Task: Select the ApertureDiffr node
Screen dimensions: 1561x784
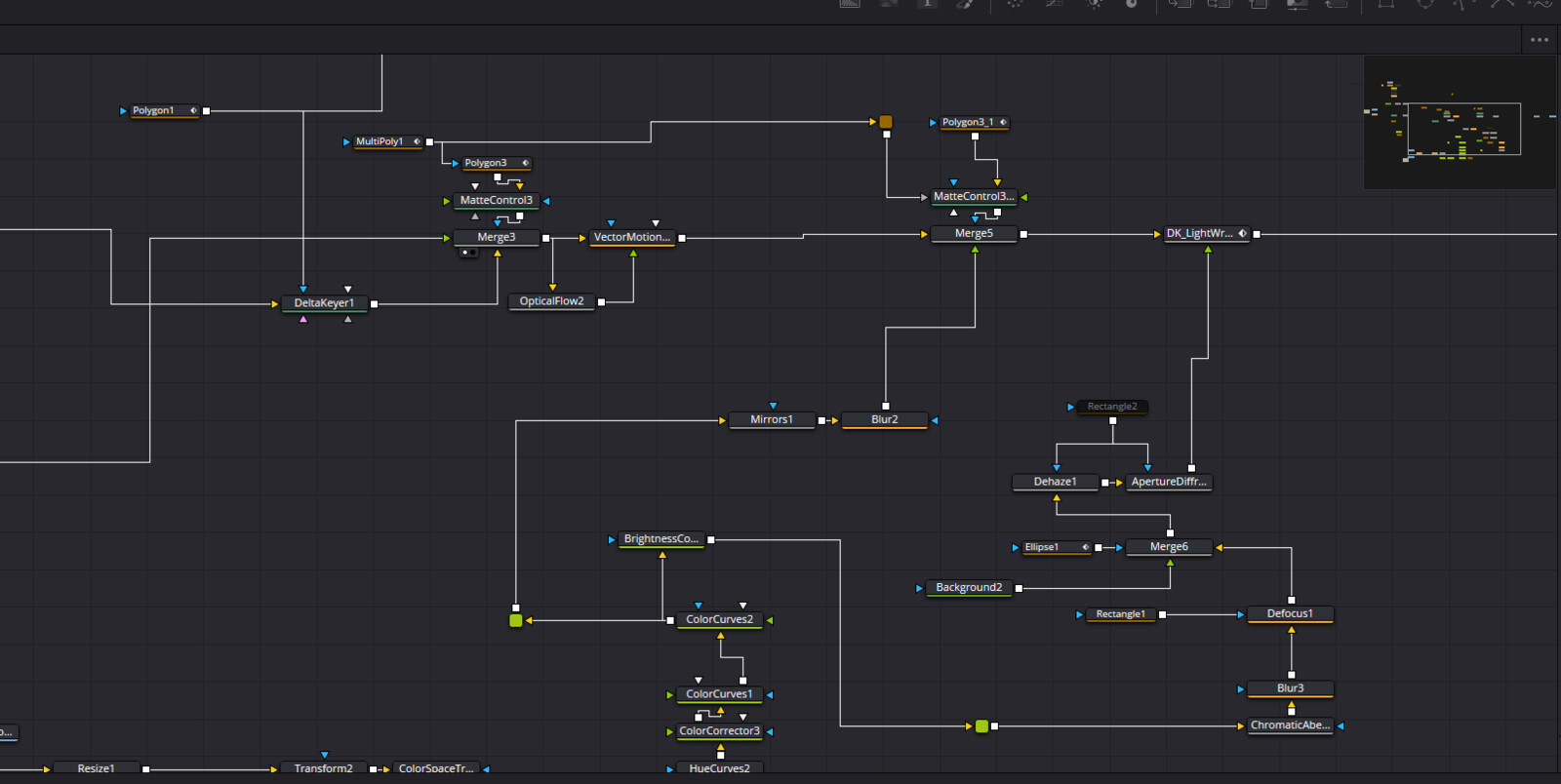Action: click(x=1169, y=482)
